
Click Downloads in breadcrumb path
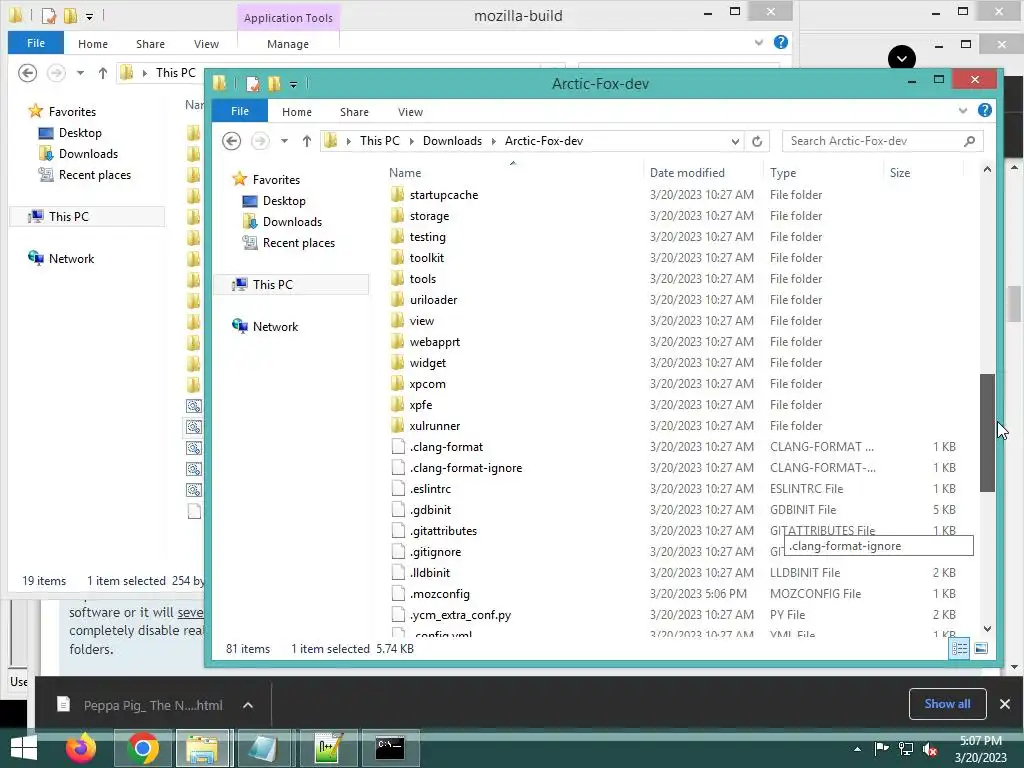452,141
